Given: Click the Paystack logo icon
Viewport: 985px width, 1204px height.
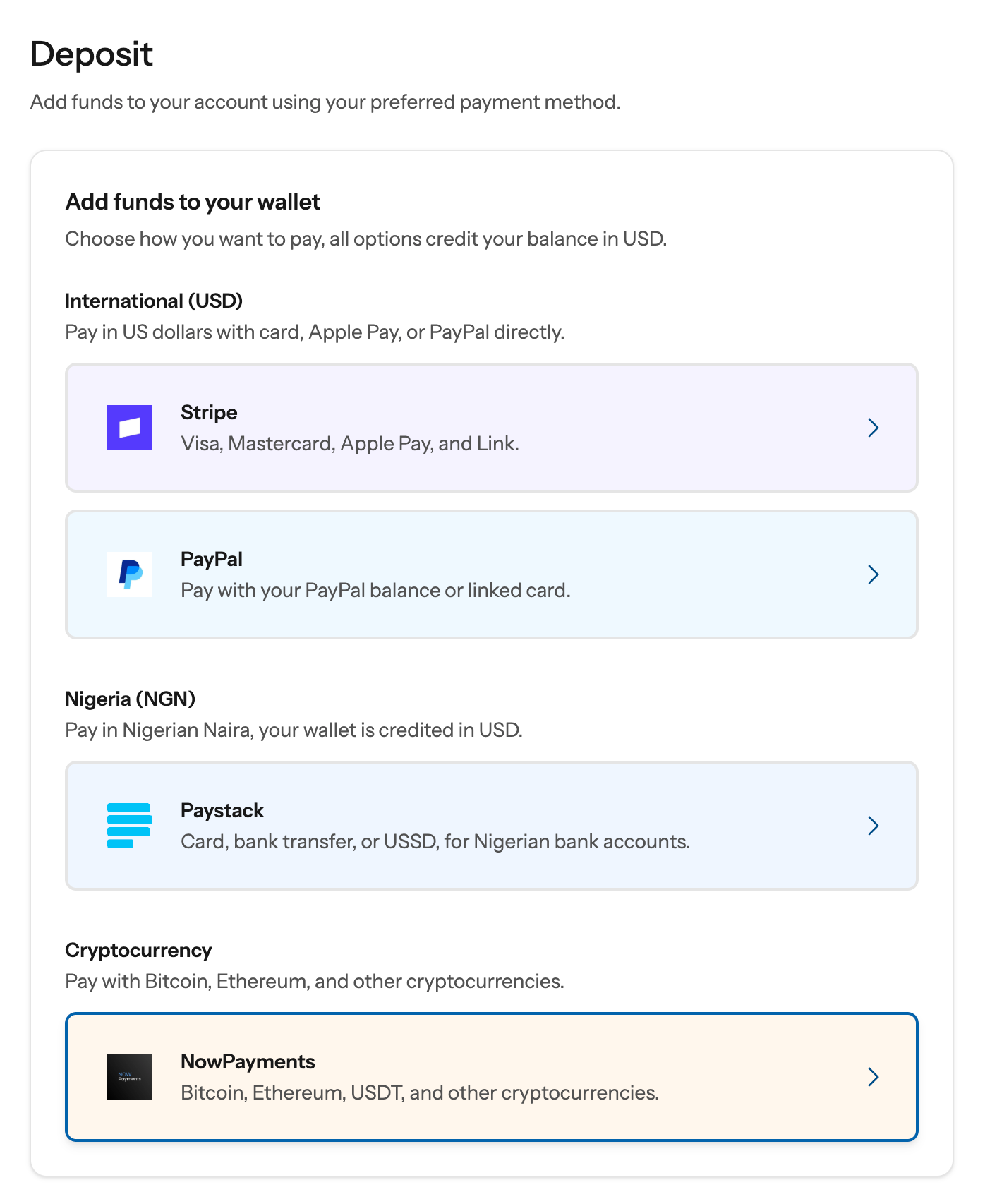Looking at the screenshot, I should (130, 826).
